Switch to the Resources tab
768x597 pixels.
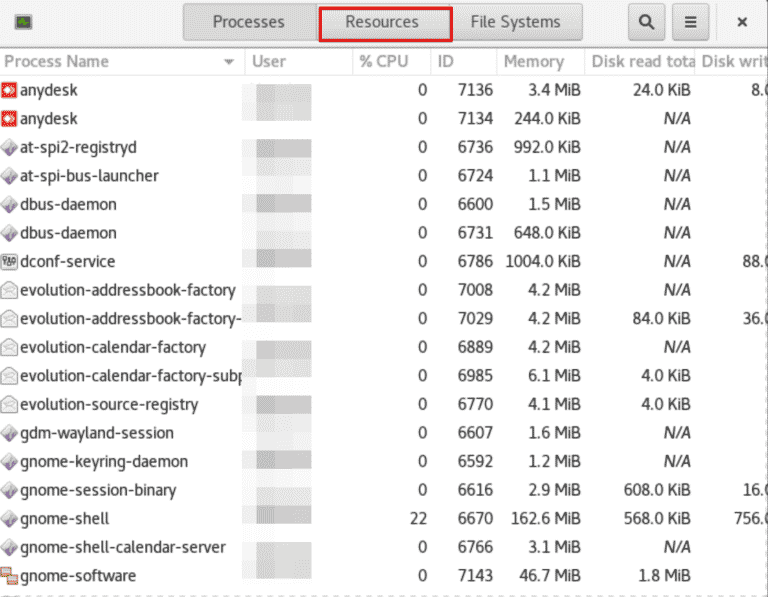pos(385,24)
